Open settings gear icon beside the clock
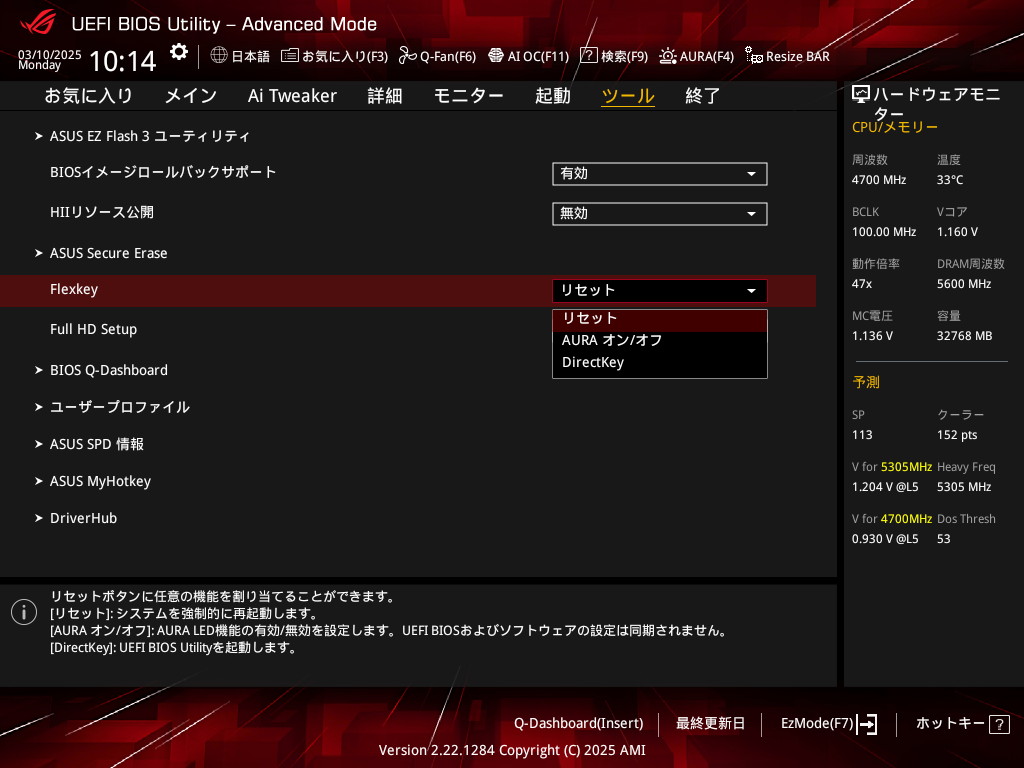1024x768 pixels. coord(178,52)
